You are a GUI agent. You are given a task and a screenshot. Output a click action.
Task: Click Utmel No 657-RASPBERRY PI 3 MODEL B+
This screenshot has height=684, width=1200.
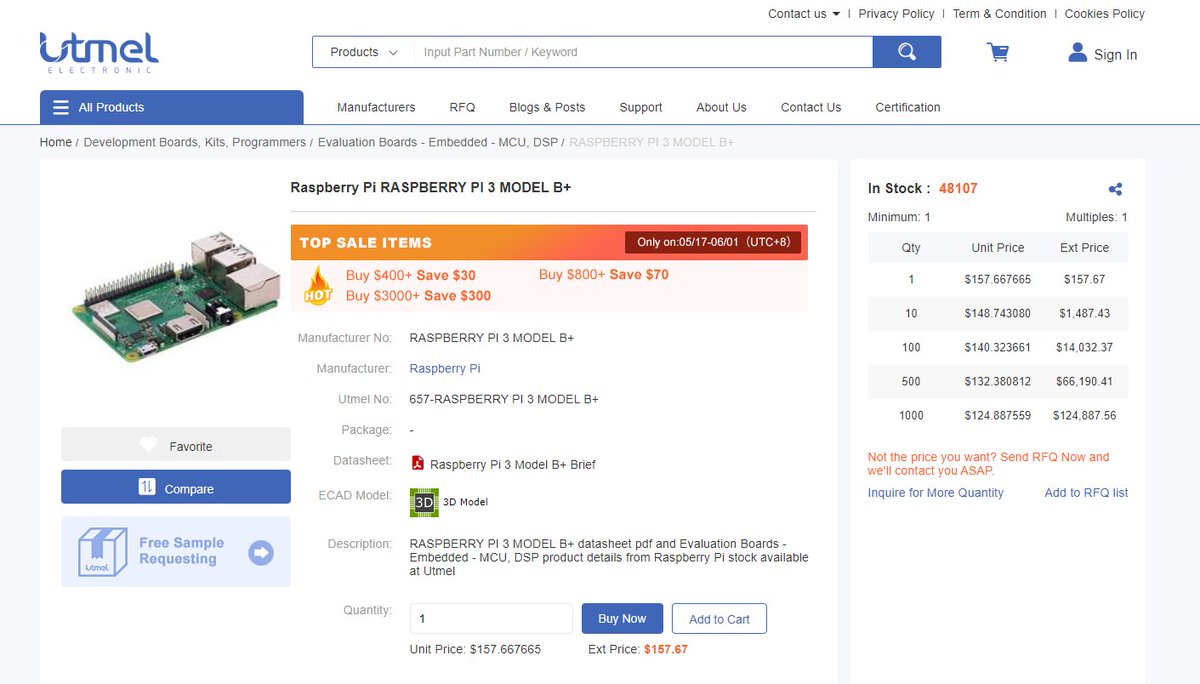click(x=504, y=399)
